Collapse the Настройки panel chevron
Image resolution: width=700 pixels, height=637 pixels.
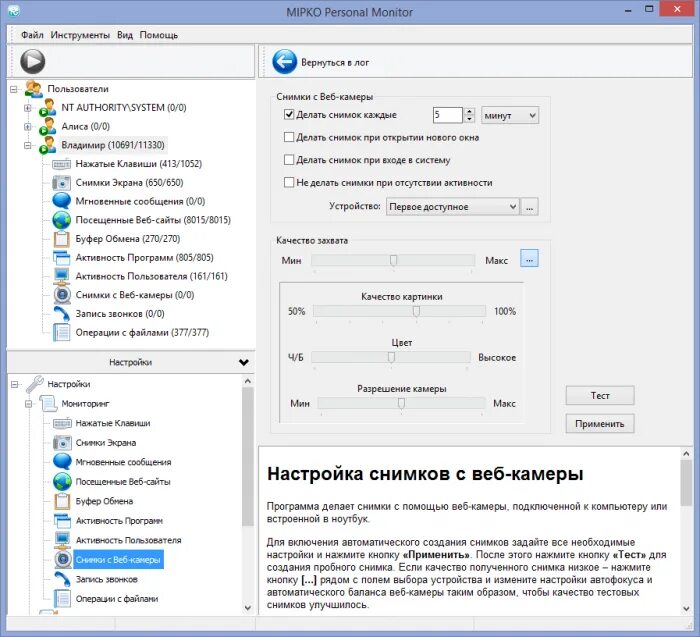click(x=244, y=362)
